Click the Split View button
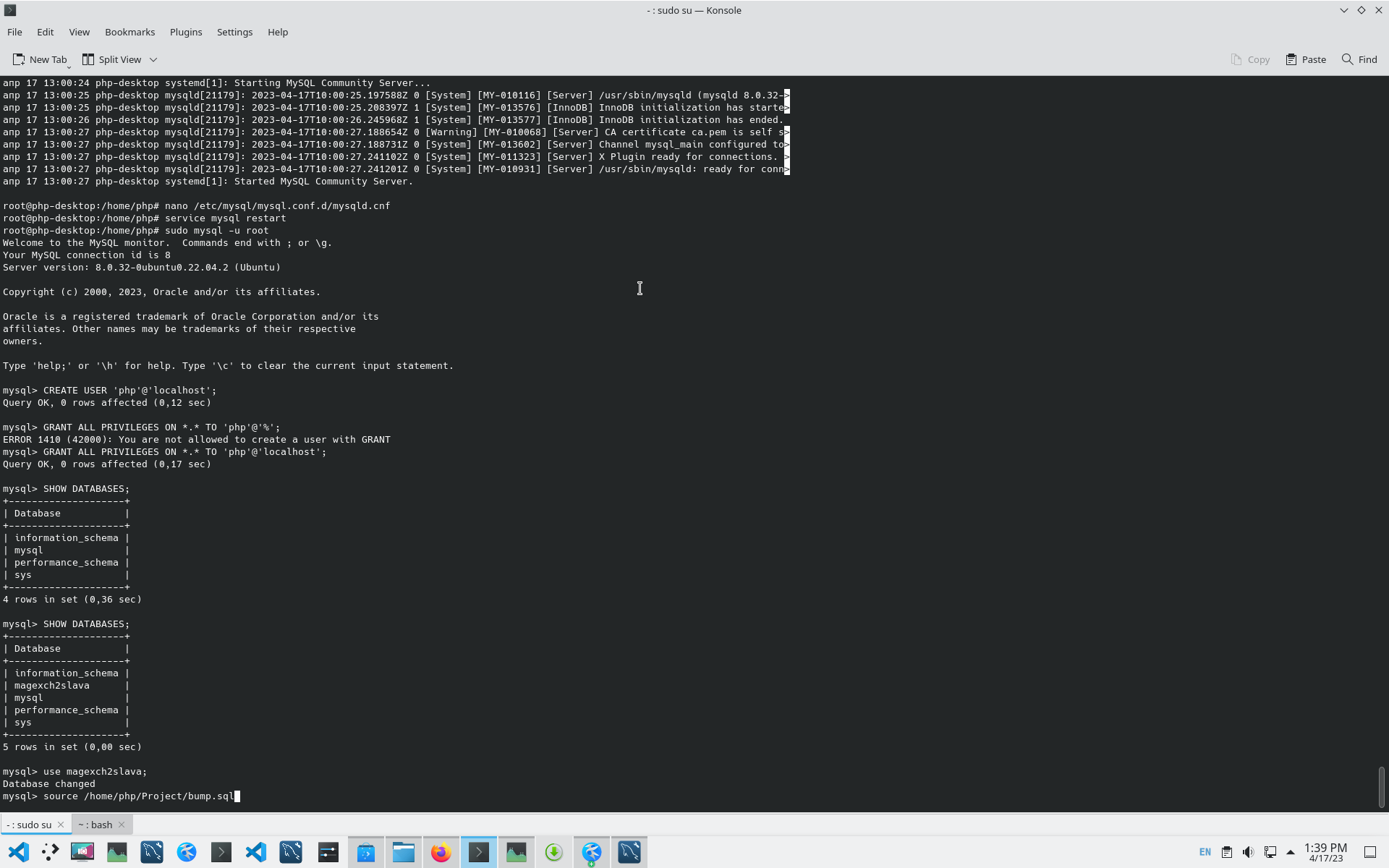Screen dimensions: 1389x868 [x=111, y=59]
